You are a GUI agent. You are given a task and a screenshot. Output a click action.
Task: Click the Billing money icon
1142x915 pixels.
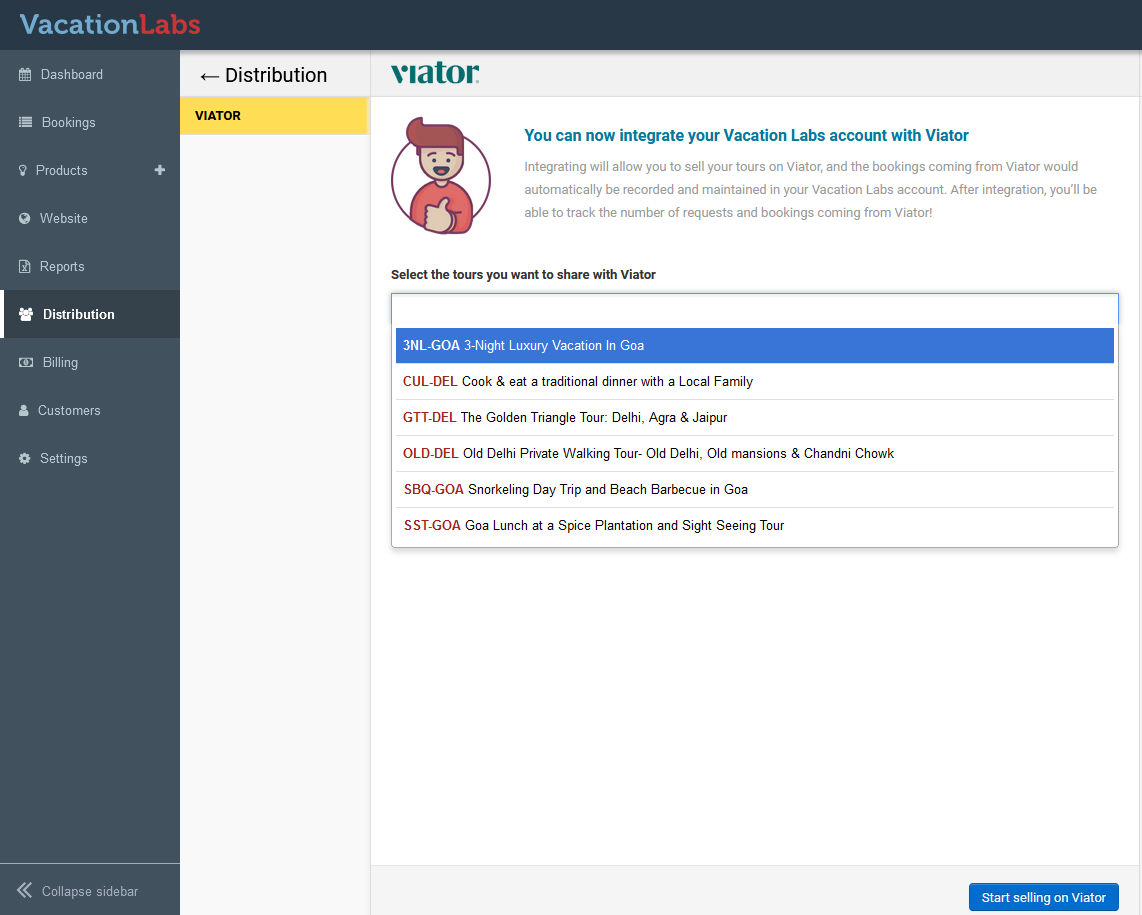[26, 363]
